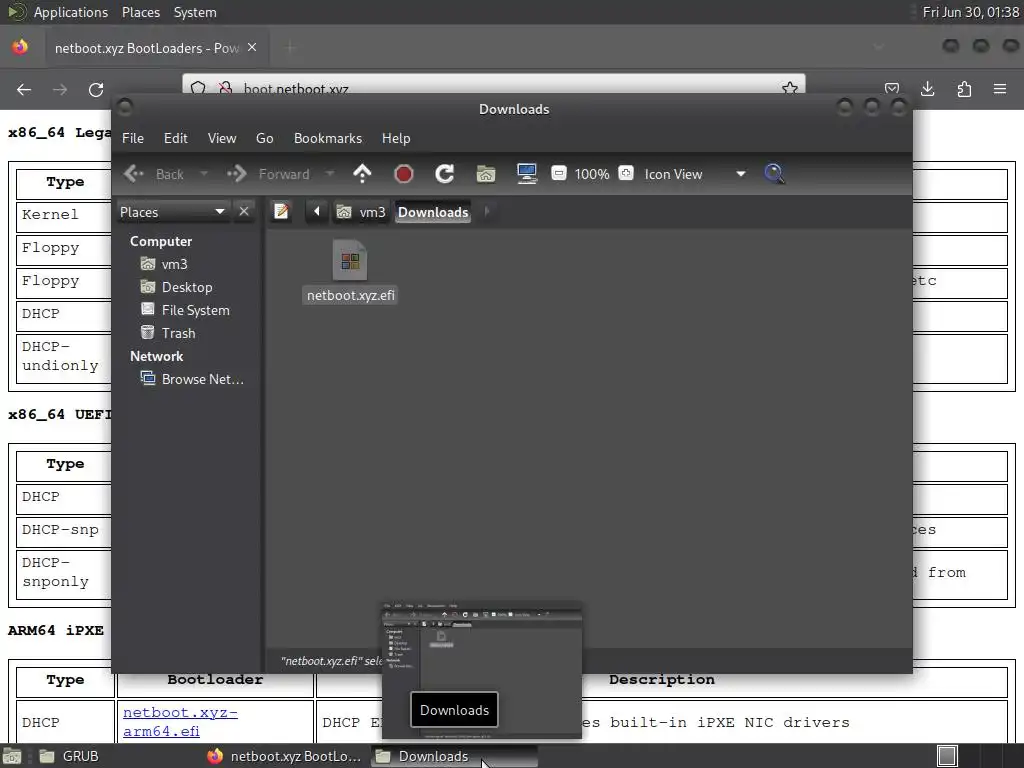Screen dimensions: 1024x768
Task: Open the Bookmarks menu
Action: click(x=328, y=138)
